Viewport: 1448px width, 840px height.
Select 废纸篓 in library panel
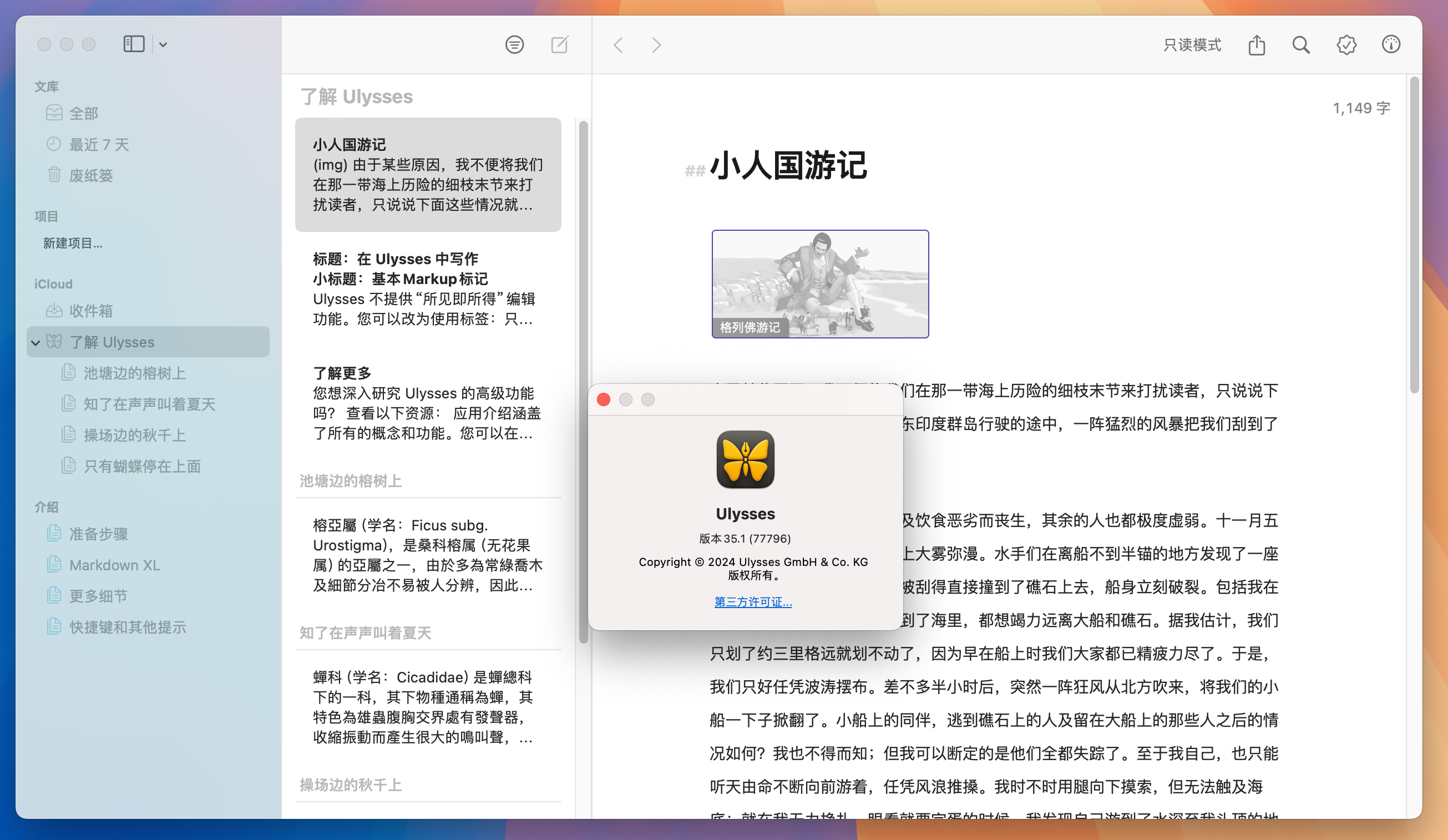click(x=92, y=175)
